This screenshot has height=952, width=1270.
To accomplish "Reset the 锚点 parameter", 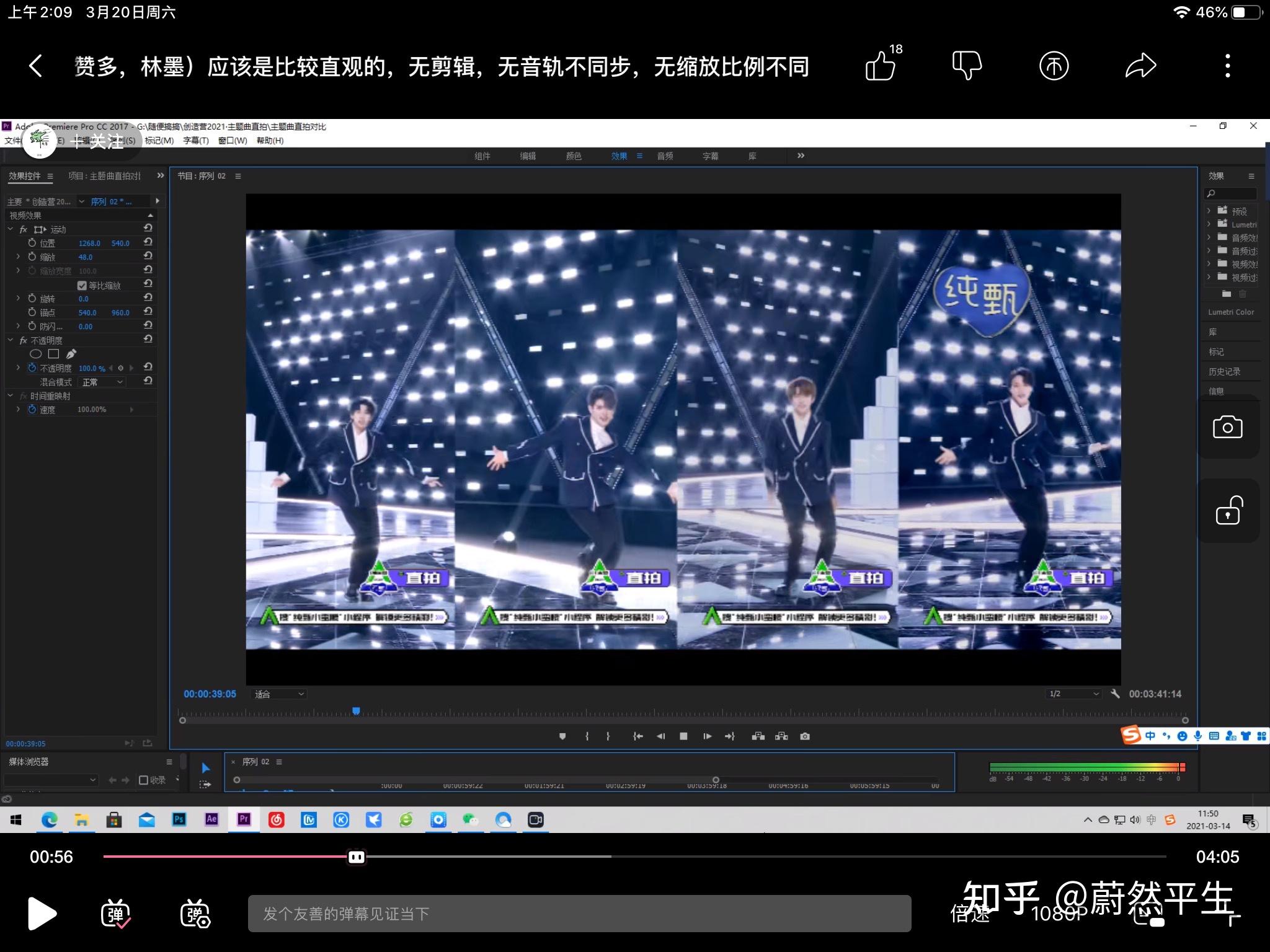I will point(148,312).
